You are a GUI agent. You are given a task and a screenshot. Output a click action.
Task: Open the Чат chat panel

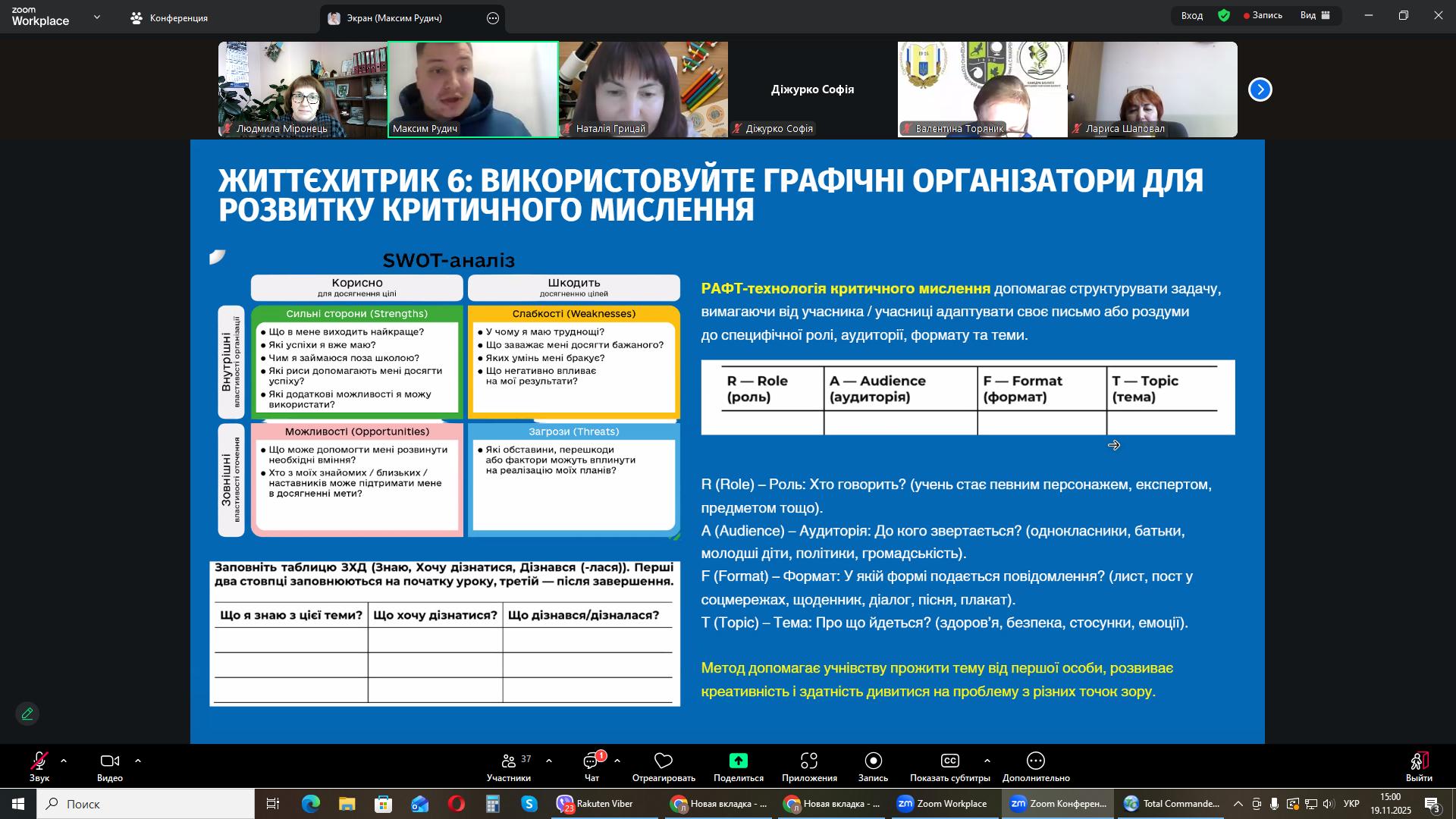click(591, 761)
